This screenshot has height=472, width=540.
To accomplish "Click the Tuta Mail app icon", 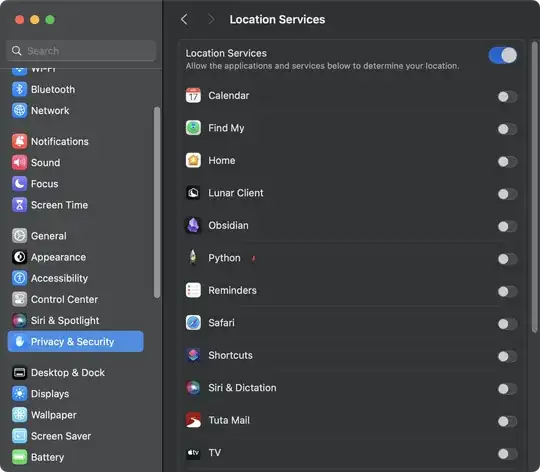I will pos(193,420).
